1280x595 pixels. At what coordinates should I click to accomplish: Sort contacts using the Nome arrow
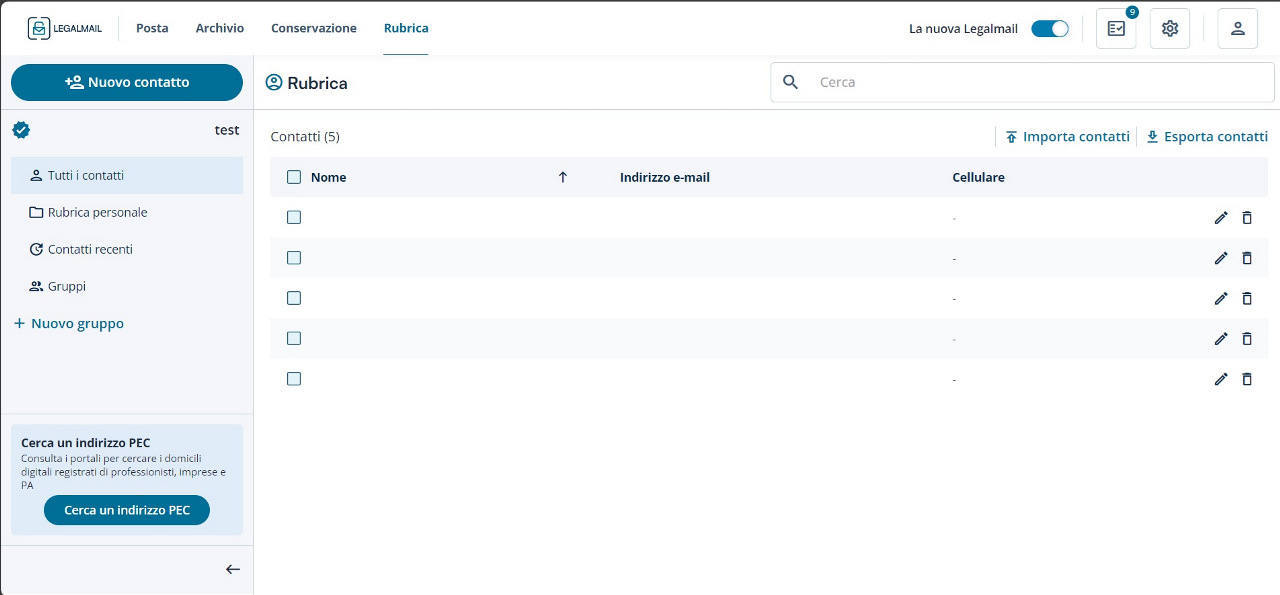point(562,177)
